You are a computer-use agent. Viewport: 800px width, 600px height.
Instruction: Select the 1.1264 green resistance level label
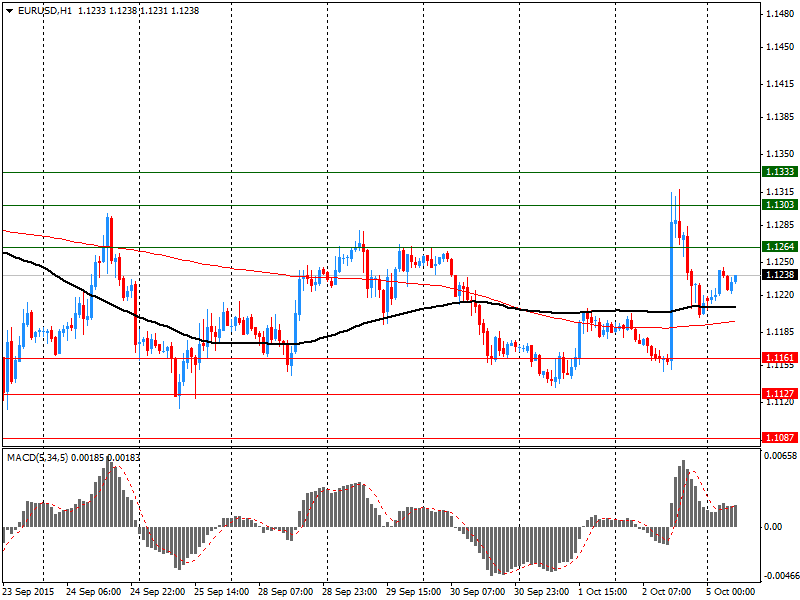pyautogui.click(x=780, y=247)
